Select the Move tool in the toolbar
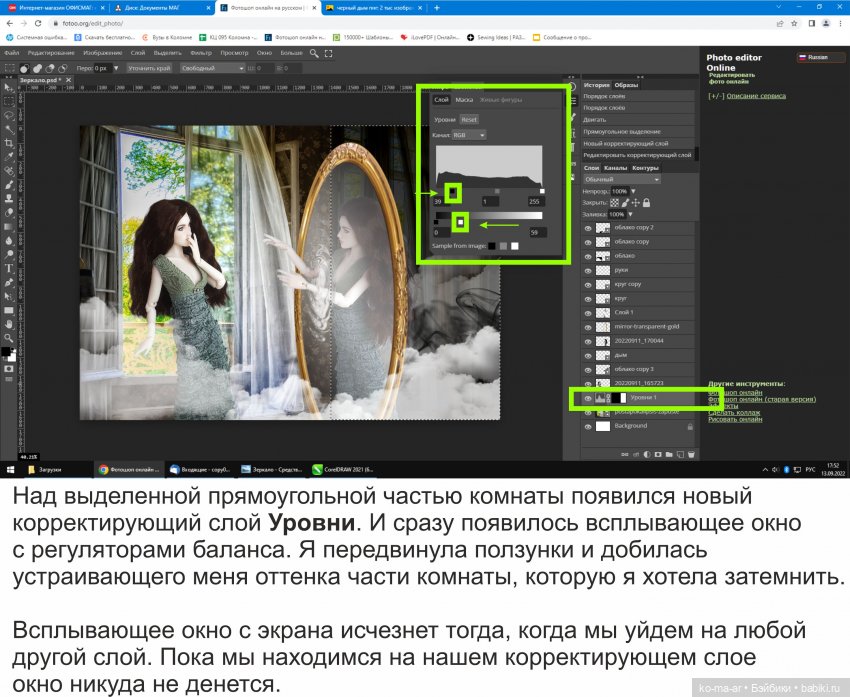The image size is (850, 697). [x=7, y=86]
